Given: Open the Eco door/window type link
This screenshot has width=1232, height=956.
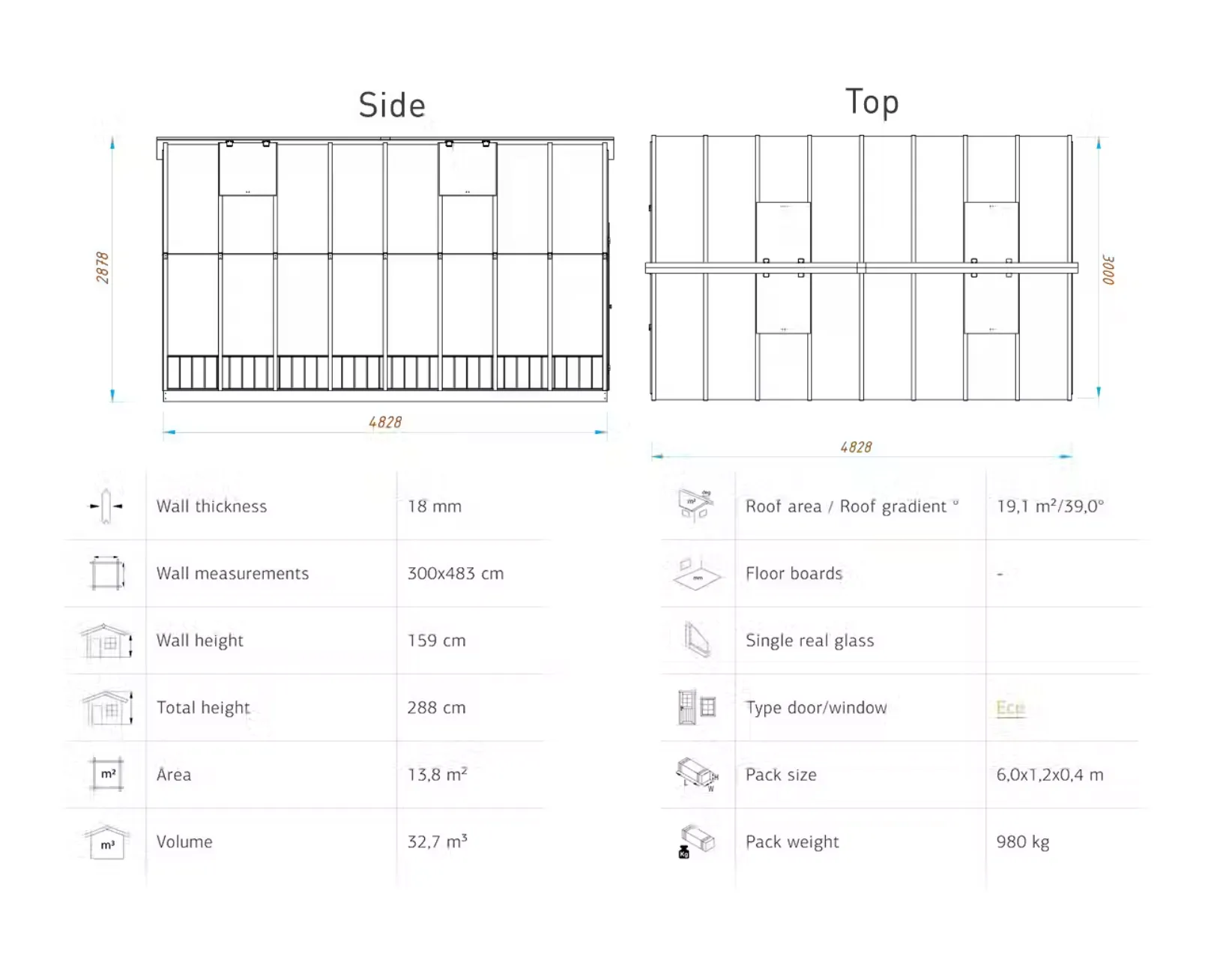Looking at the screenshot, I should click(x=1010, y=708).
